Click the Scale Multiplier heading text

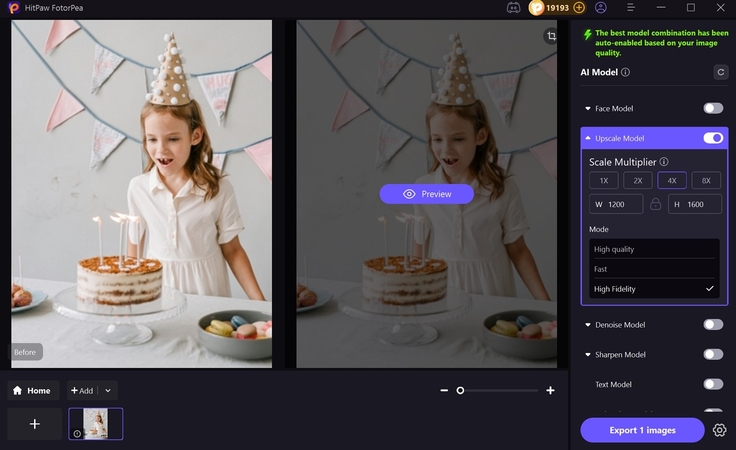pos(622,162)
